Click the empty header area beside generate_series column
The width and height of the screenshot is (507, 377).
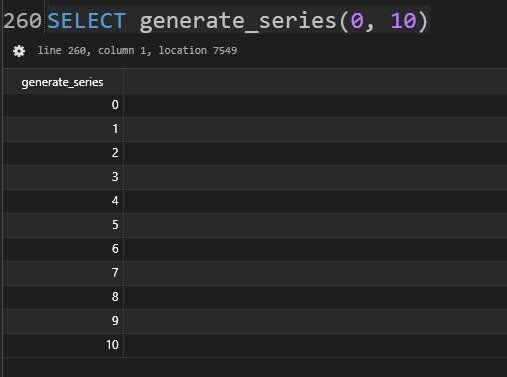click(x=315, y=81)
